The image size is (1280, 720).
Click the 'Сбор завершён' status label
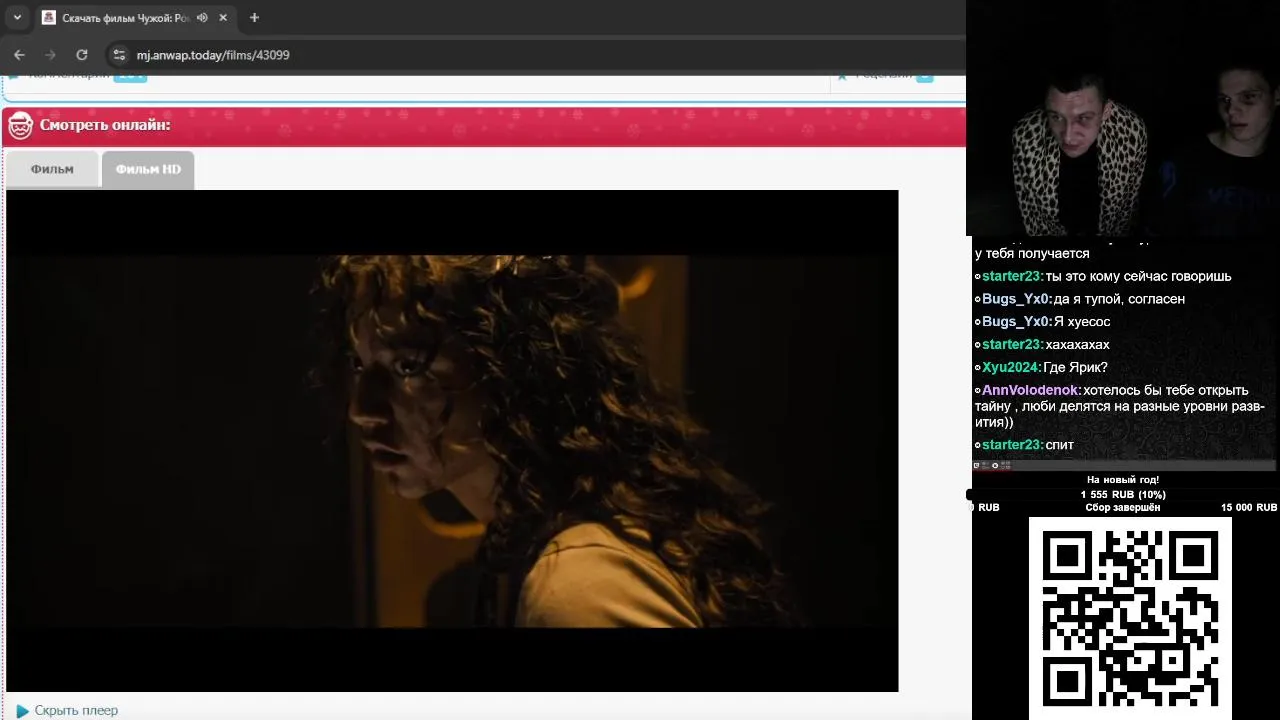pos(1123,508)
